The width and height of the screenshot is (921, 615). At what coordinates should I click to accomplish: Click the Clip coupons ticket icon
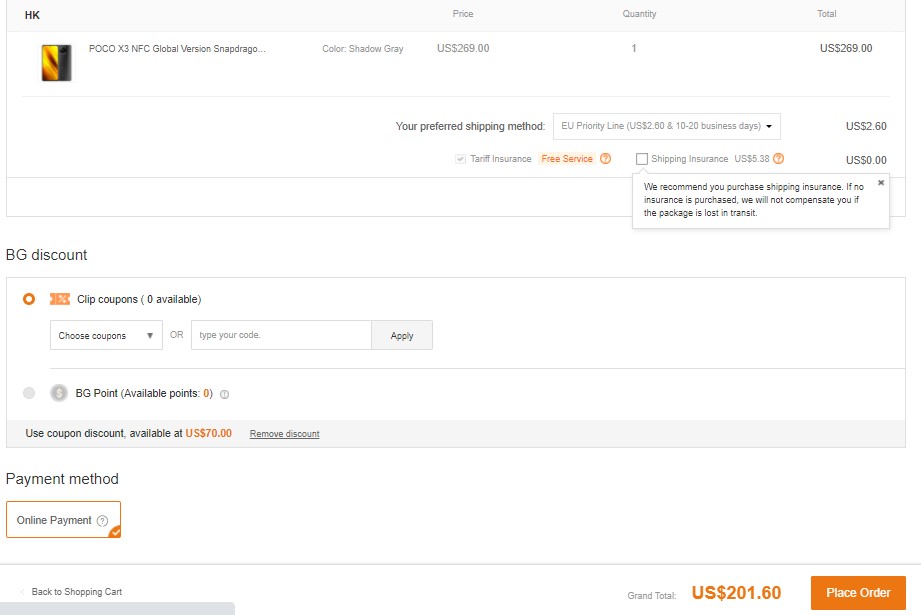(x=60, y=299)
